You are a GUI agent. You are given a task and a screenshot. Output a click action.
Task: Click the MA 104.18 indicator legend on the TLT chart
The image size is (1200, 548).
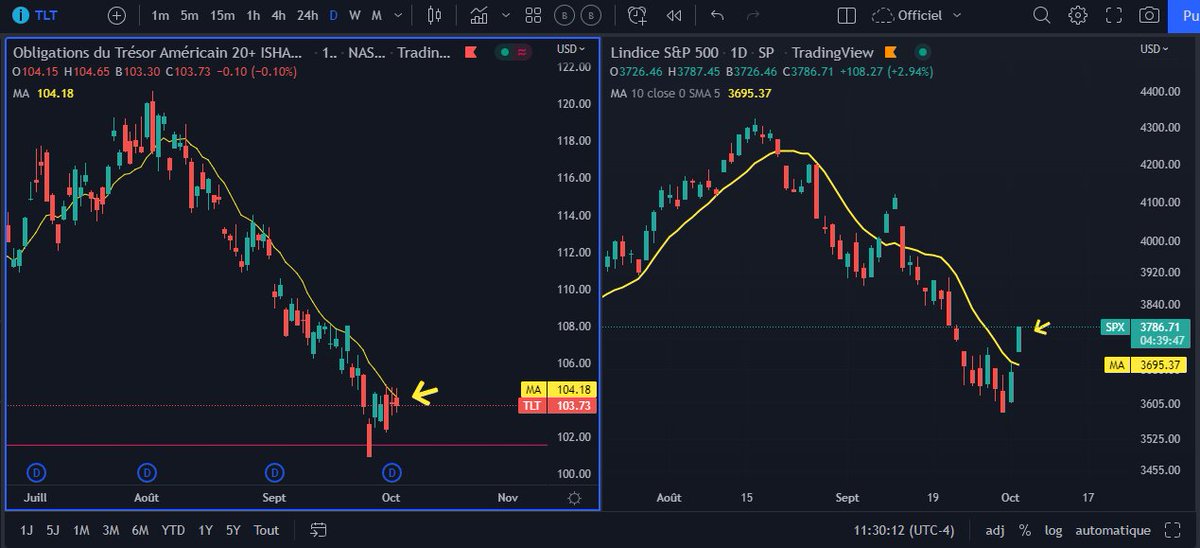click(42, 93)
